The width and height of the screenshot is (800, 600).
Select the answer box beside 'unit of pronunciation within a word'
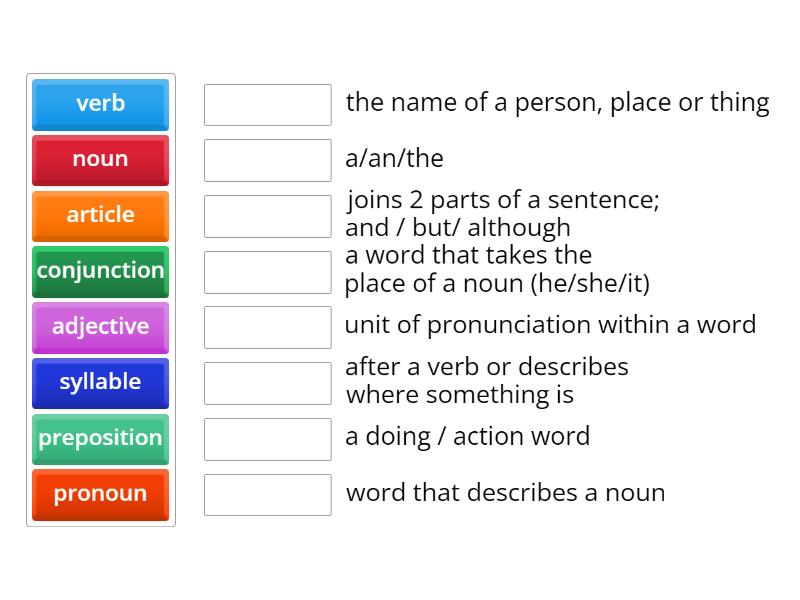coord(267,326)
